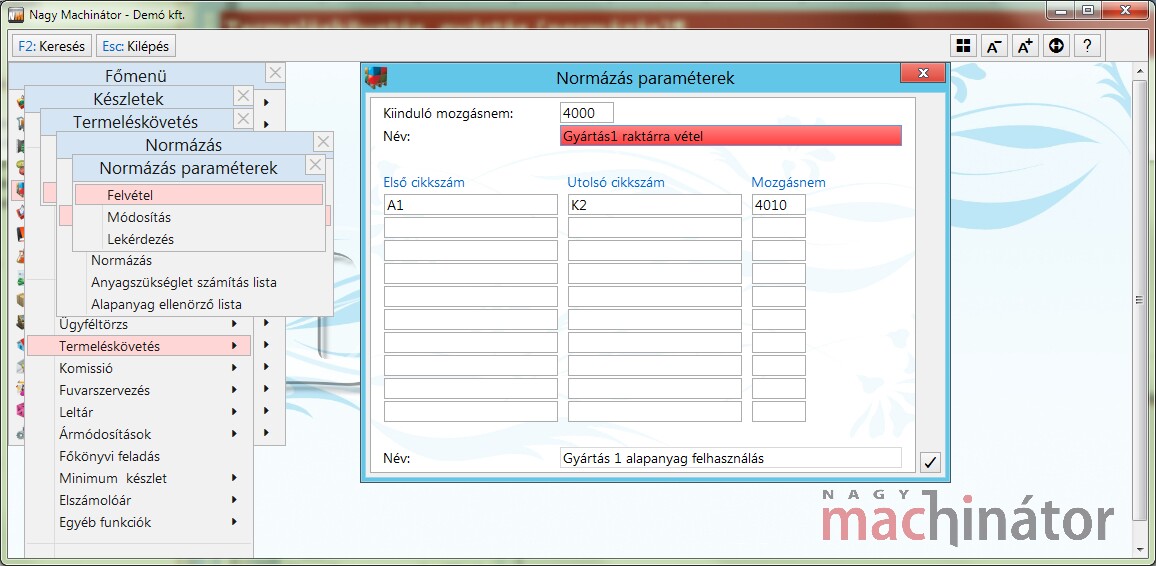Close the Normázás paraméterek menu panel
Image resolution: width=1156 pixels, height=566 pixels.
click(315, 165)
